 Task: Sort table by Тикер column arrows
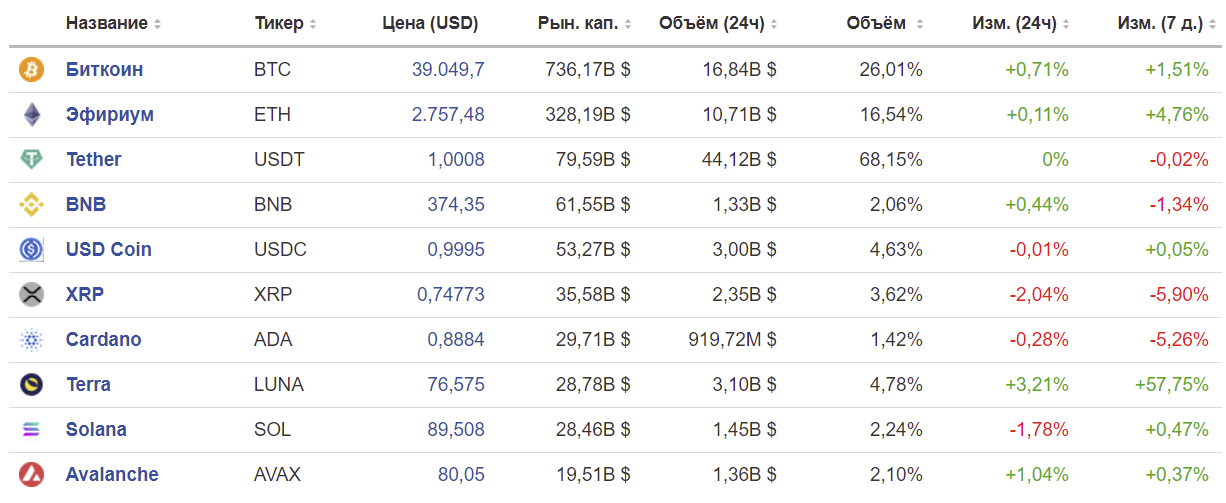pos(313,24)
